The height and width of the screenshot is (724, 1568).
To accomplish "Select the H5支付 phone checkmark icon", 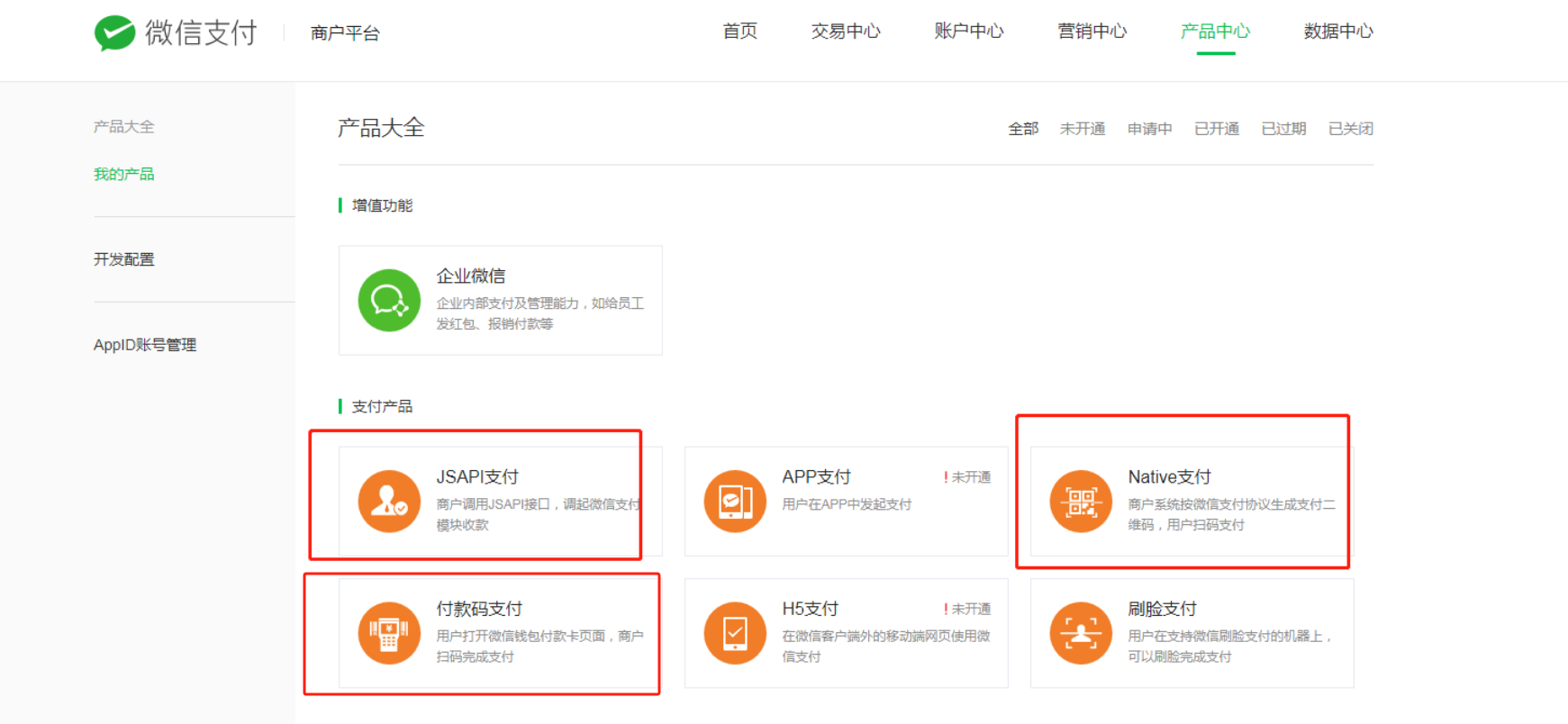I will point(735,633).
